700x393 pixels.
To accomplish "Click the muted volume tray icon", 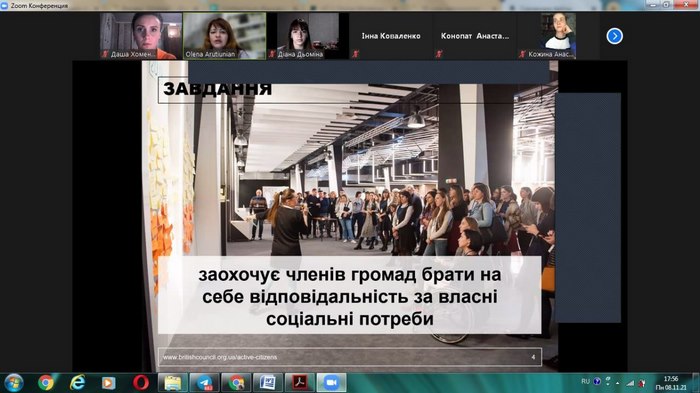I will (642, 383).
